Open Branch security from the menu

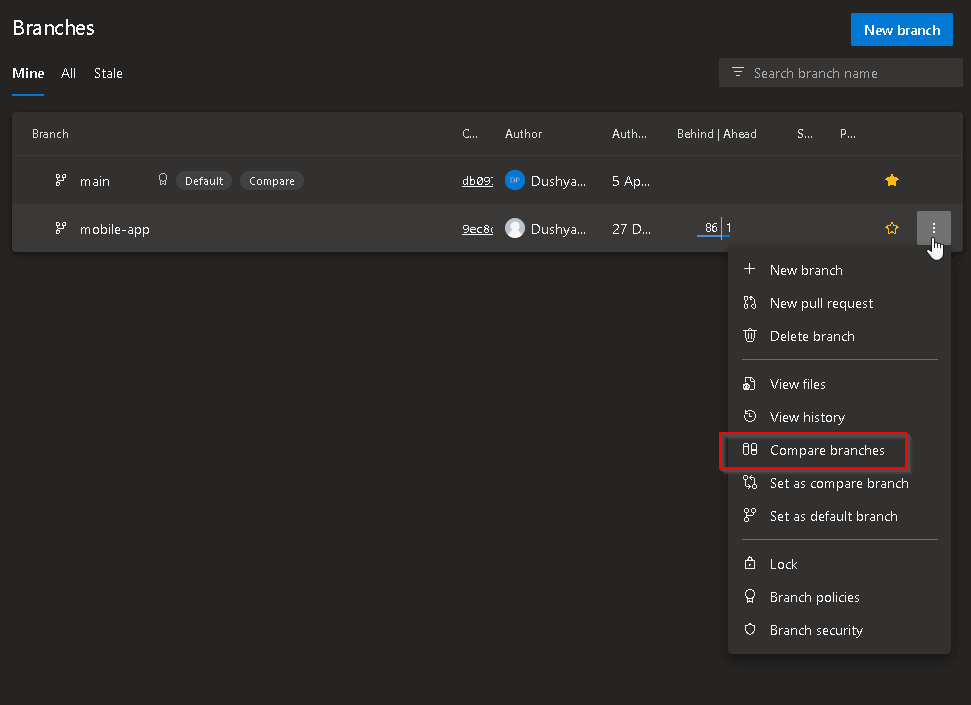coord(839,630)
